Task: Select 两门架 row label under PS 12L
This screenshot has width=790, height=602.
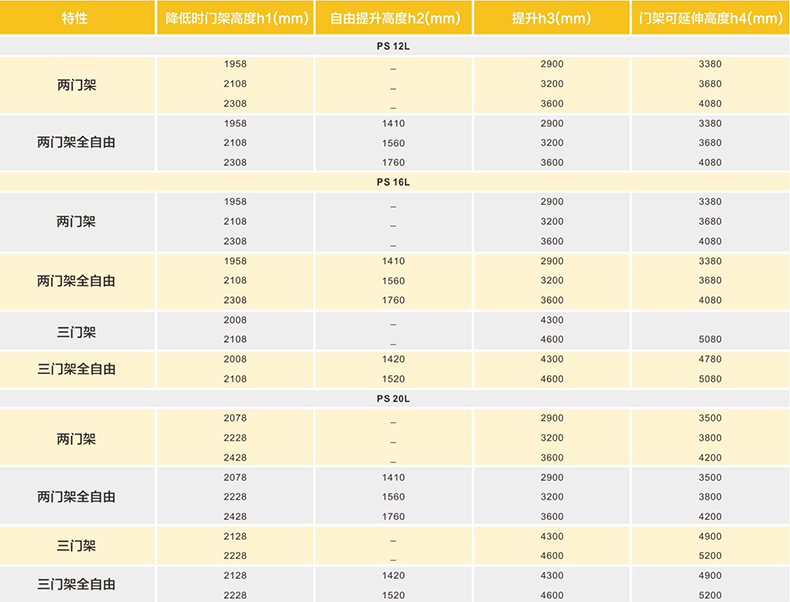Action: coord(76,85)
